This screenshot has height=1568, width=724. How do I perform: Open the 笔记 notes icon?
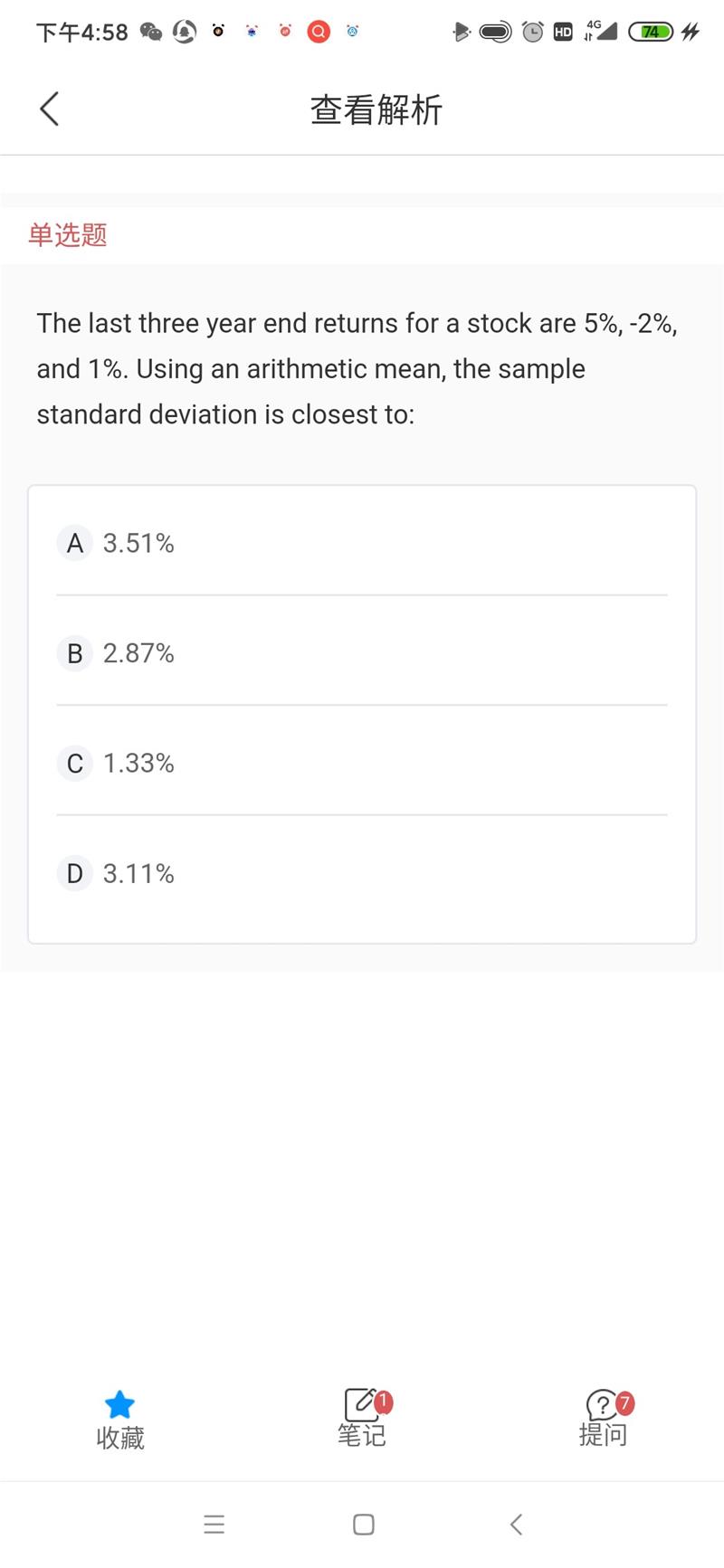[362, 1405]
